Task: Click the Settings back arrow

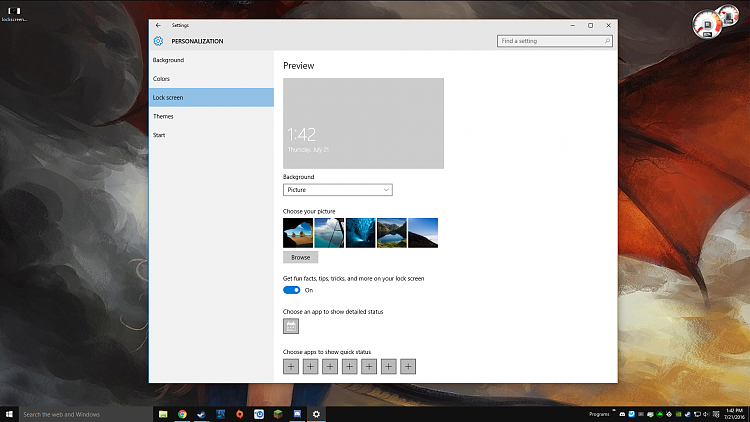Action: (x=158, y=25)
